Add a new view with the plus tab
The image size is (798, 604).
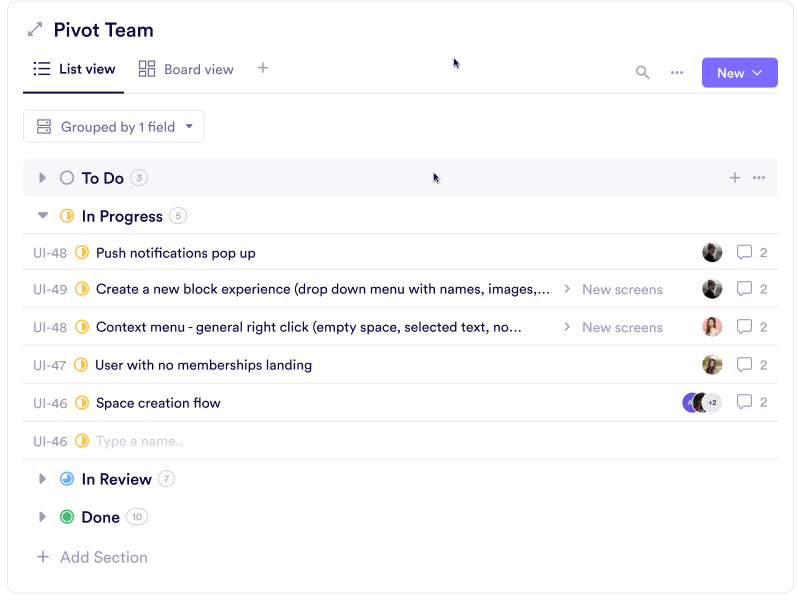click(263, 68)
